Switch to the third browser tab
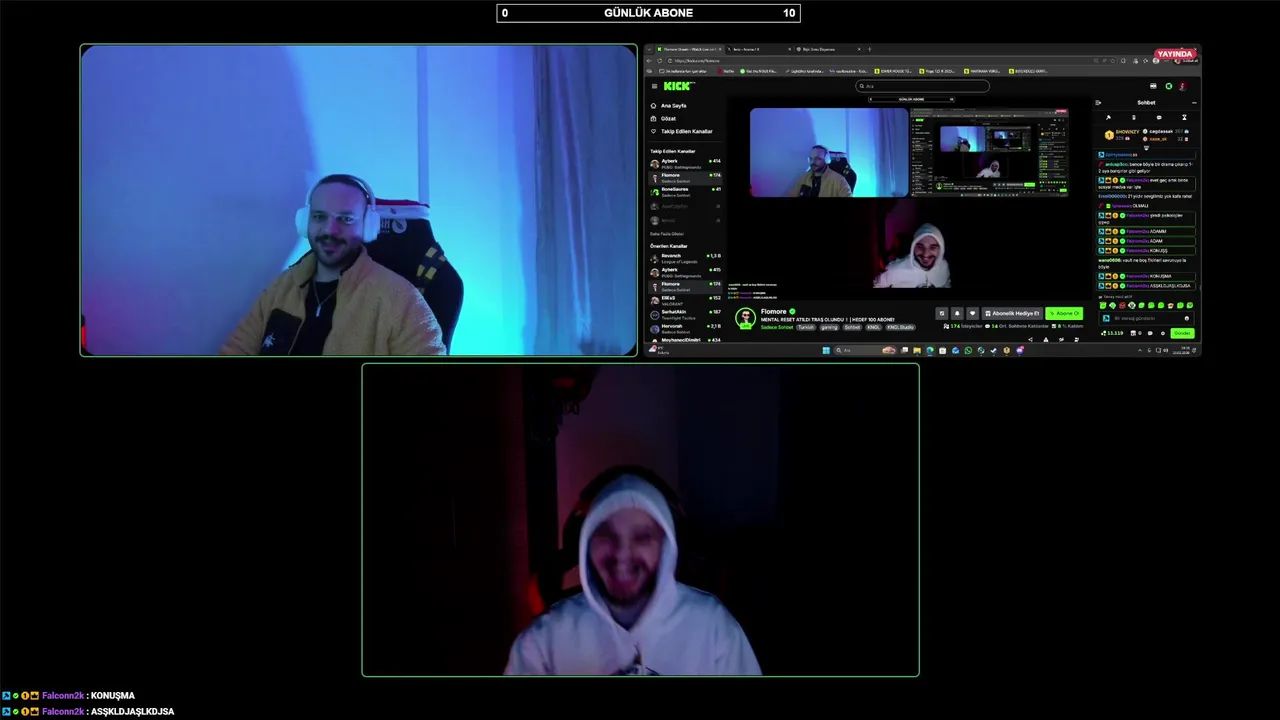Screen dimensions: 1280x720 [829, 49]
